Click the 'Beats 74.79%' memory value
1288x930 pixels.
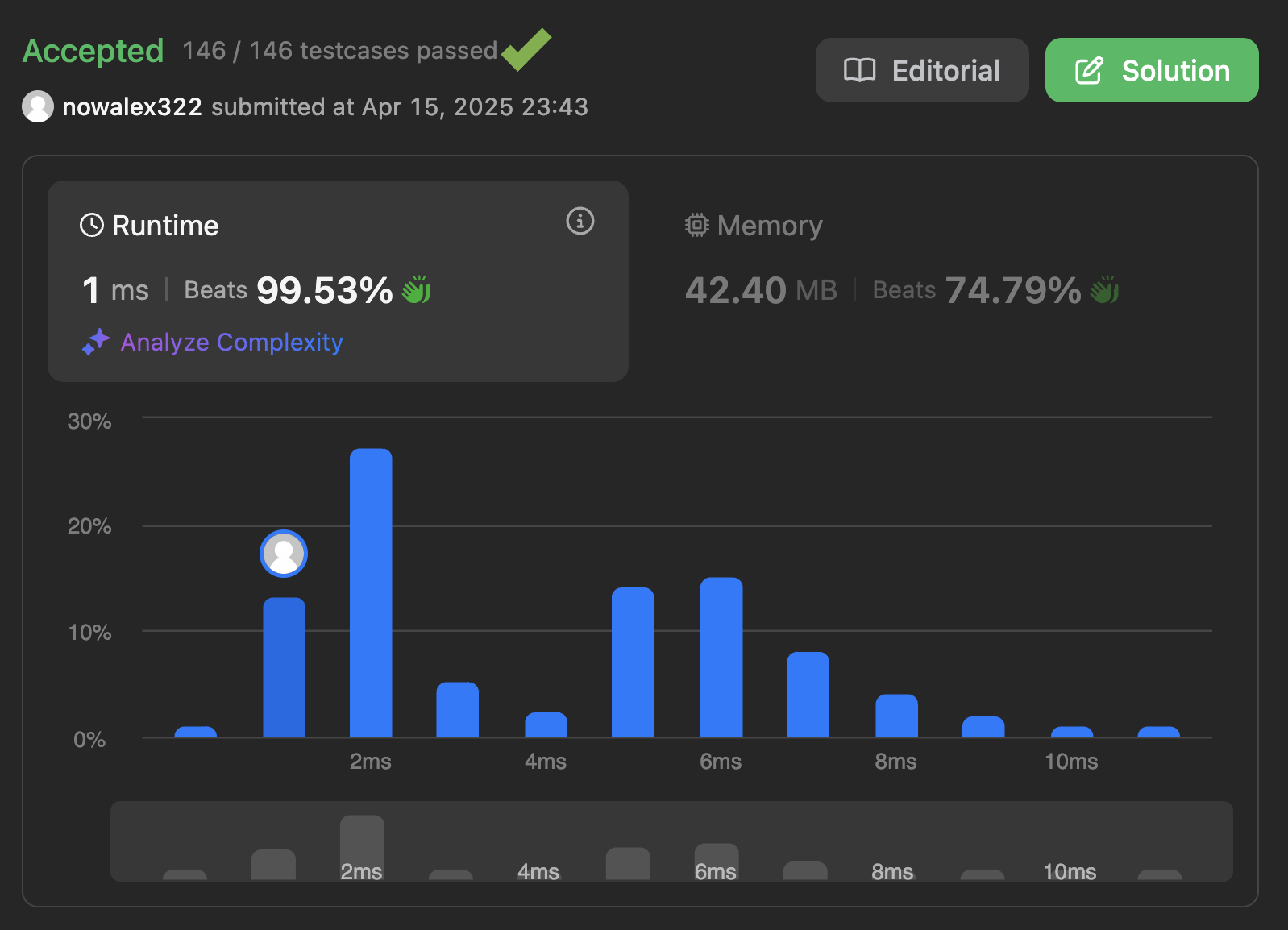(x=977, y=290)
